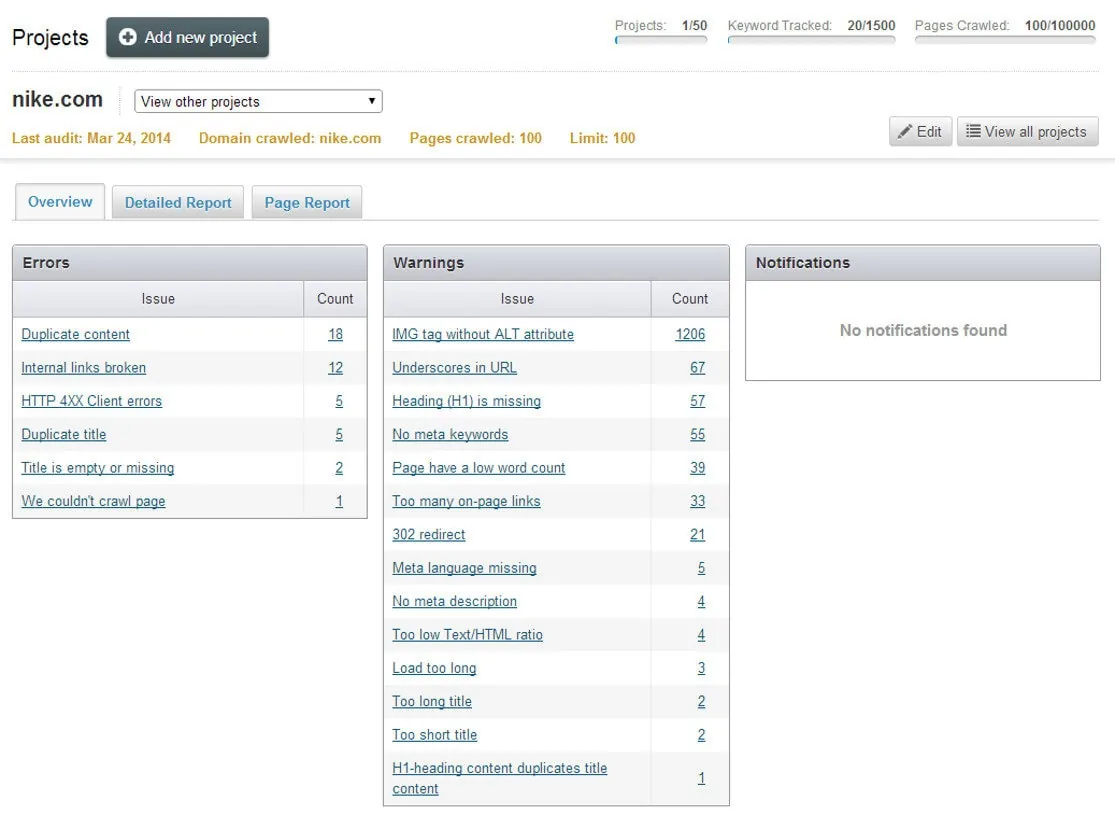
Task: Click the Keyword Tracked progress bar
Action: [x=811, y=41]
